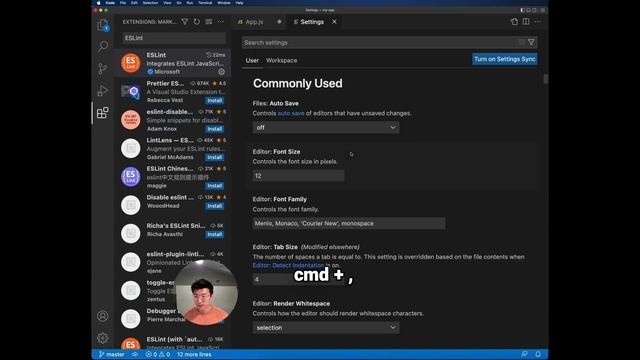640x360 pixels.
Task: Click the extensions search field
Action: [x=174, y=38]
